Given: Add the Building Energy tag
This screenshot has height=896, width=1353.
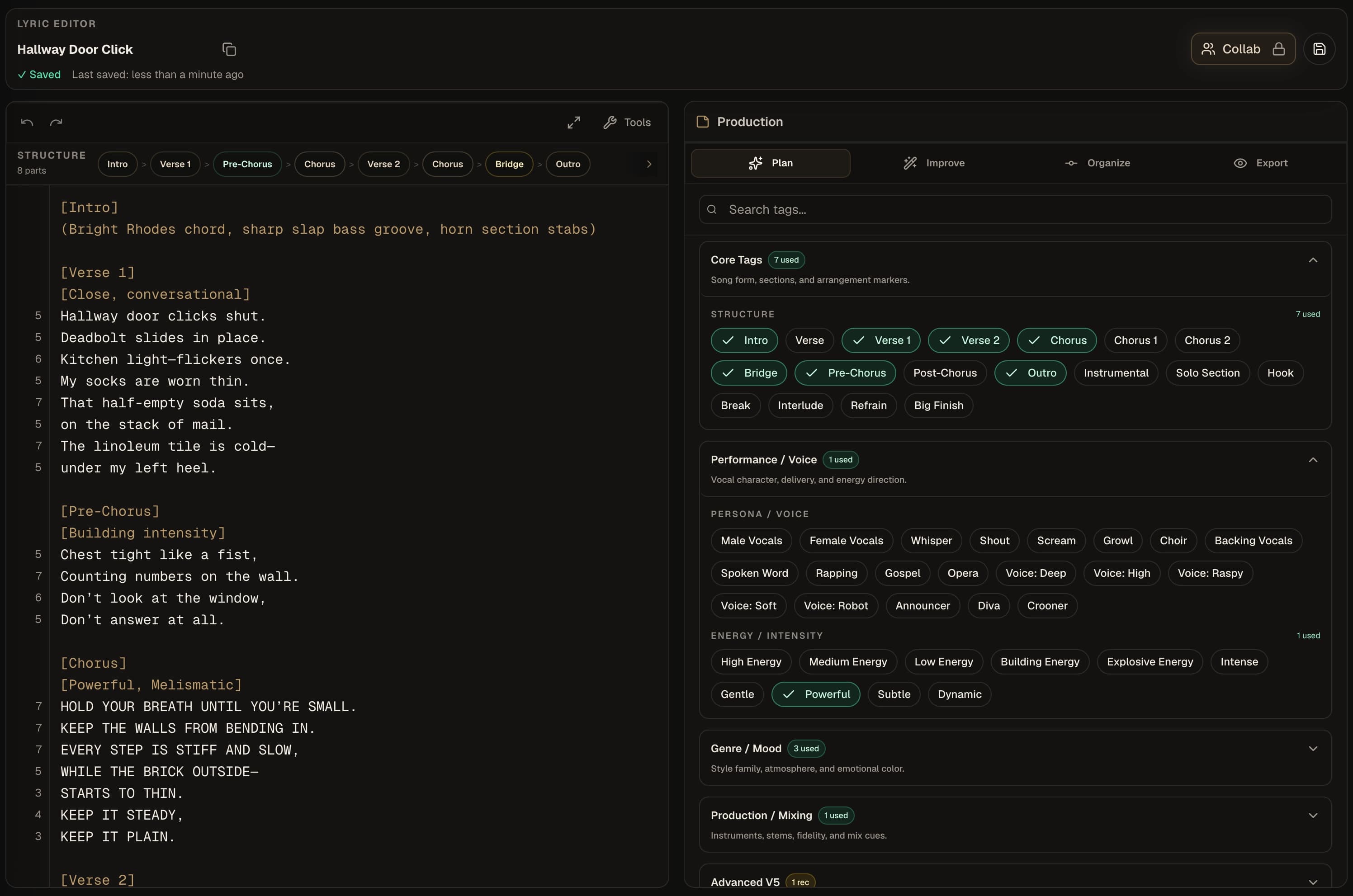Looking at the screenshot, I should [1040, 662].
